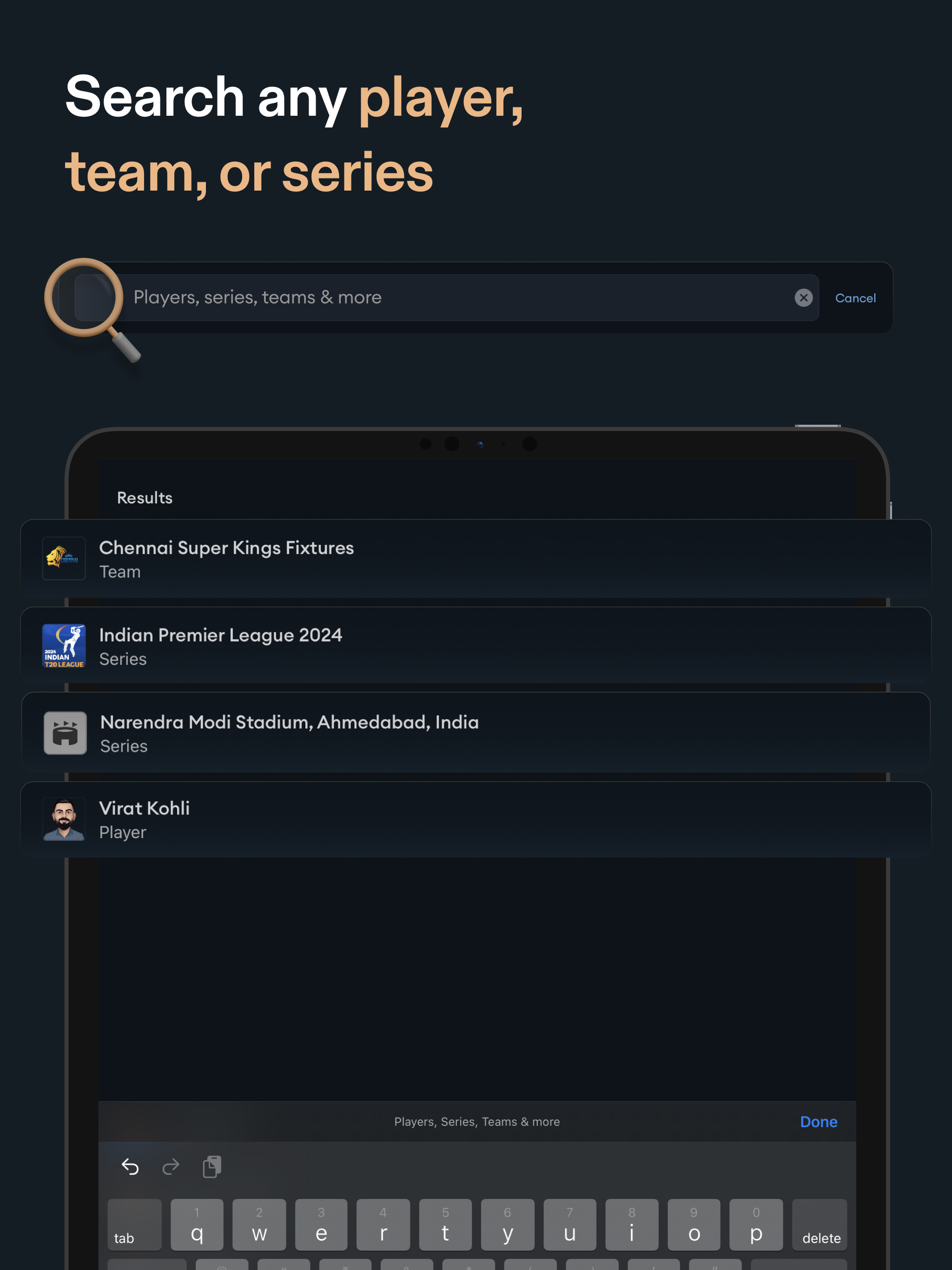
Task: Select the Narendra Modi Stadium, Ahmedabad result
Action: pyautogui.click(x=476, y=733)
